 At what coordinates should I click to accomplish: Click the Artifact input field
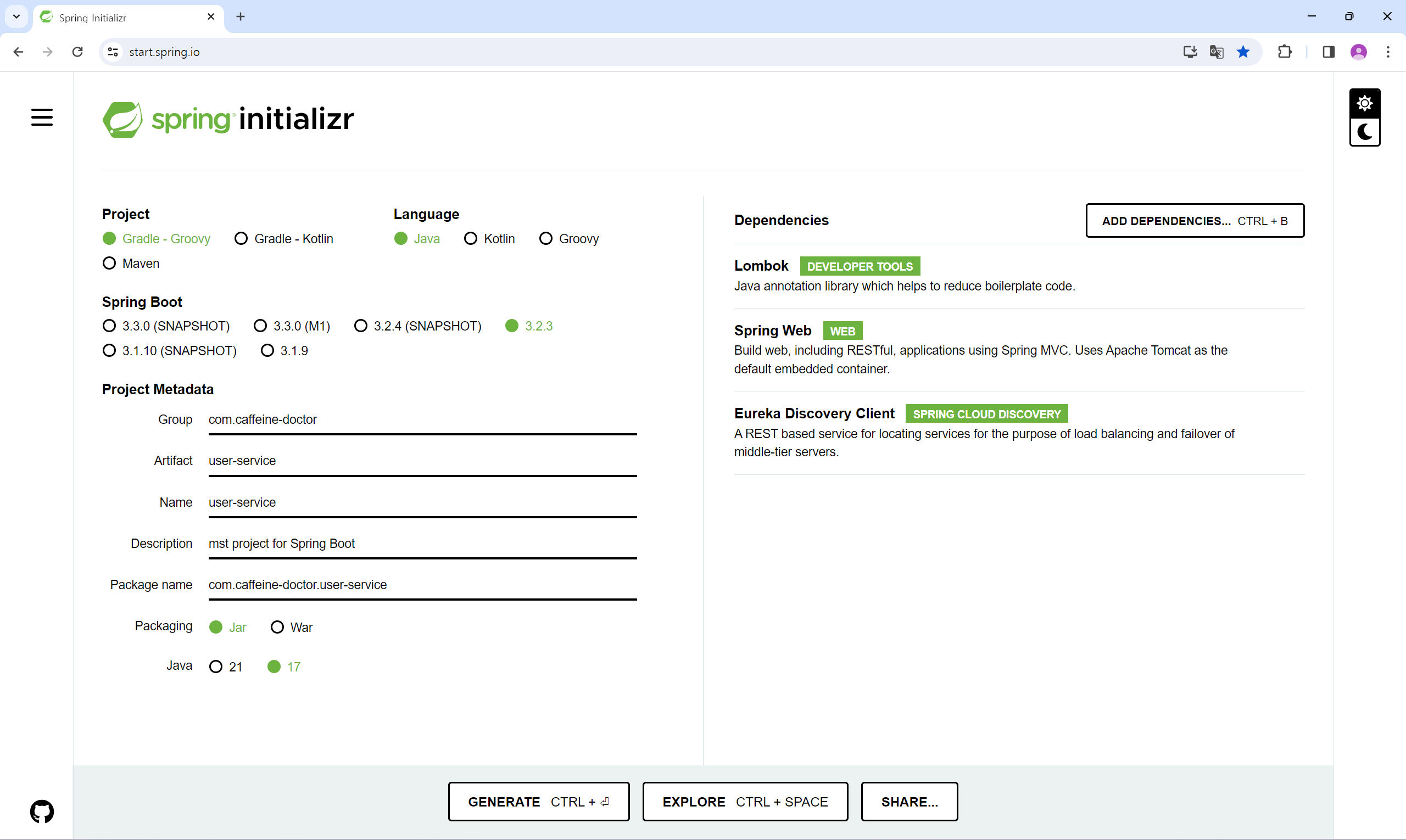[x=422, y=461]
